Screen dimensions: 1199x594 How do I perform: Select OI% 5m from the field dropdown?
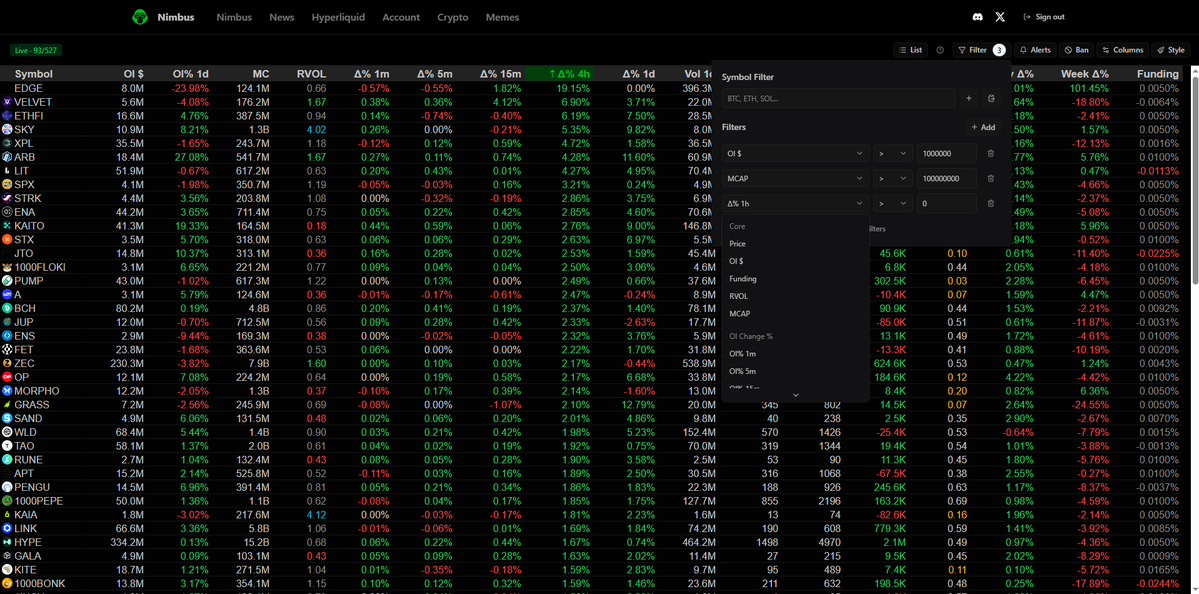coord(795,371)
